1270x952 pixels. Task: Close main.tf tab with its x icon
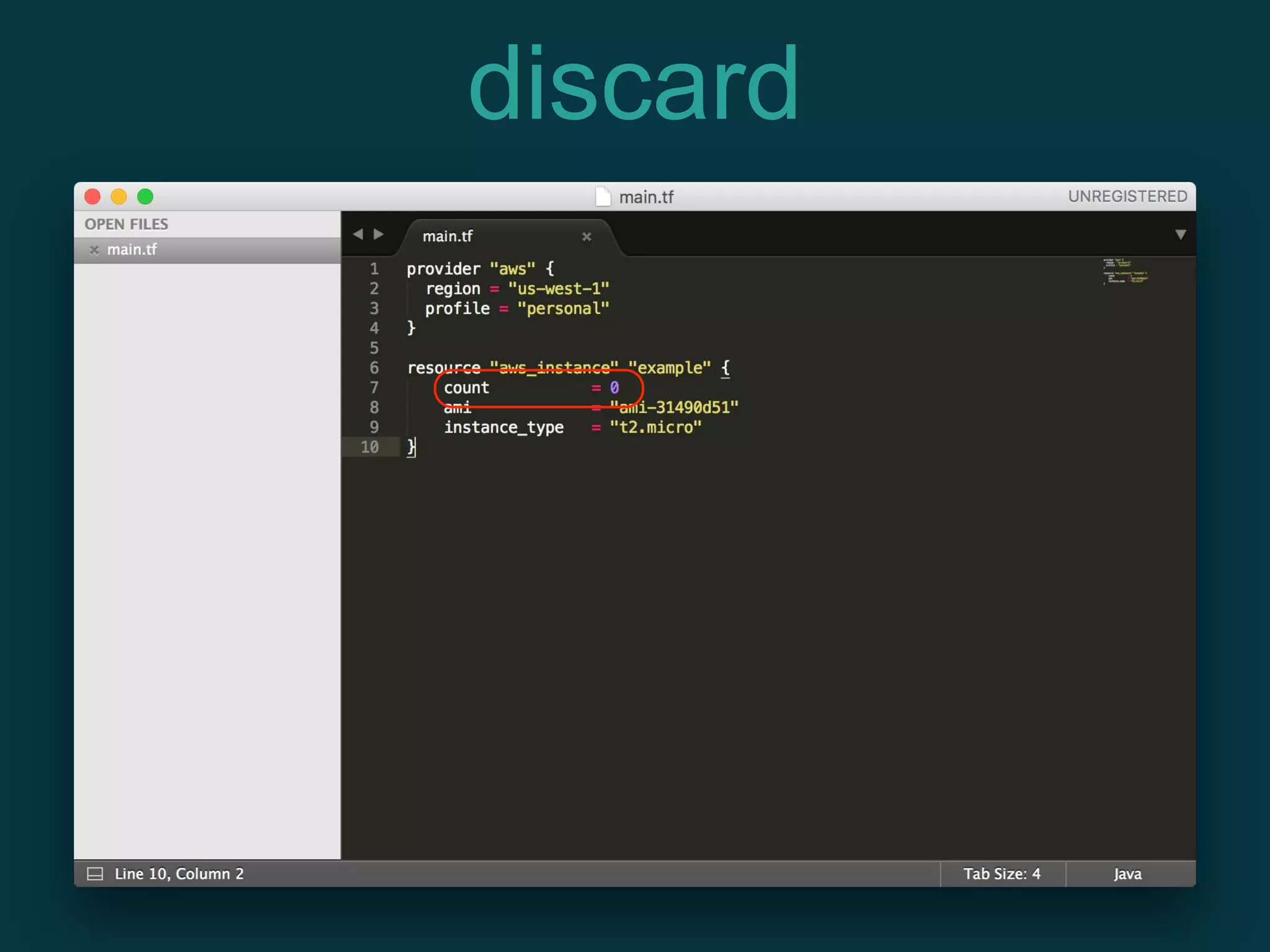tap(587, 236)
